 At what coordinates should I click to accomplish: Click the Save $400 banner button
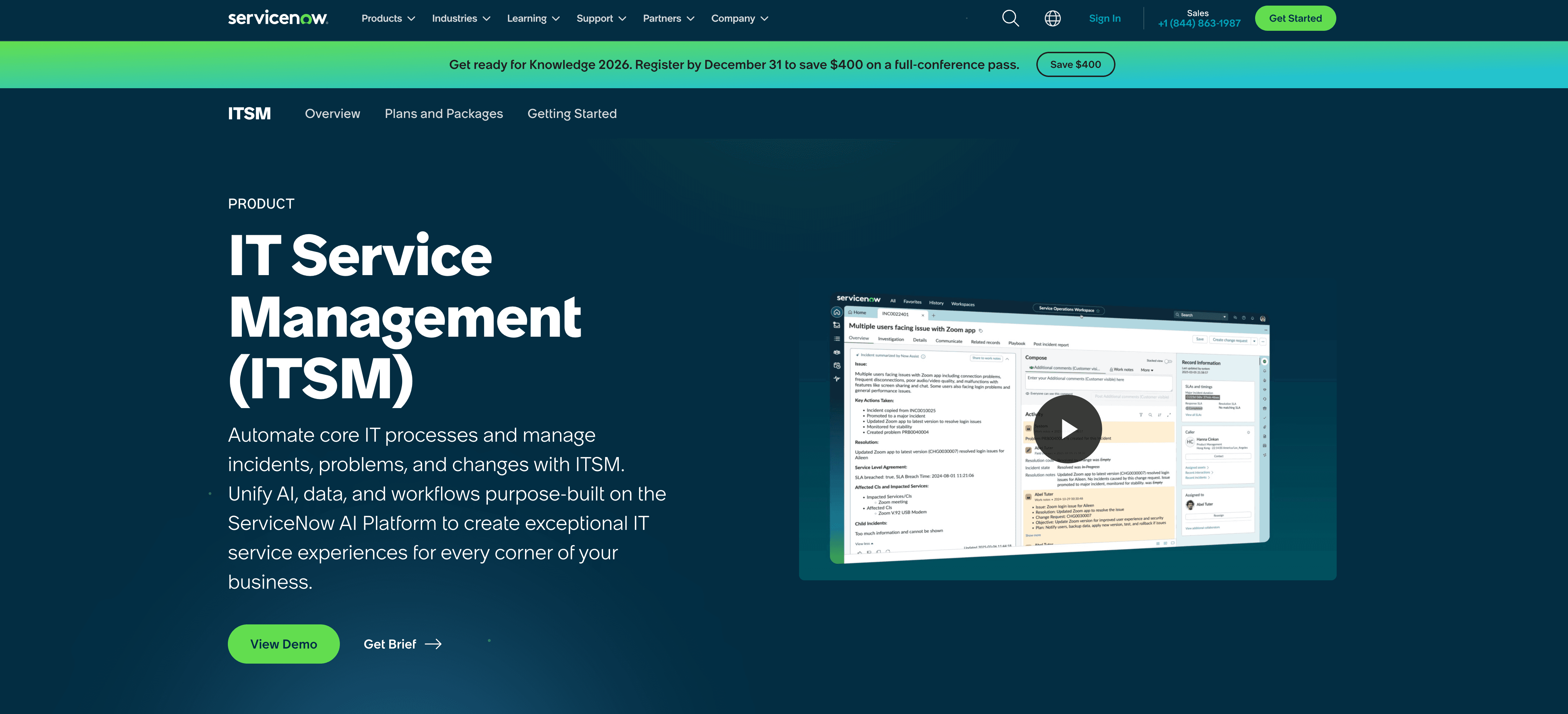(1075, 64)
